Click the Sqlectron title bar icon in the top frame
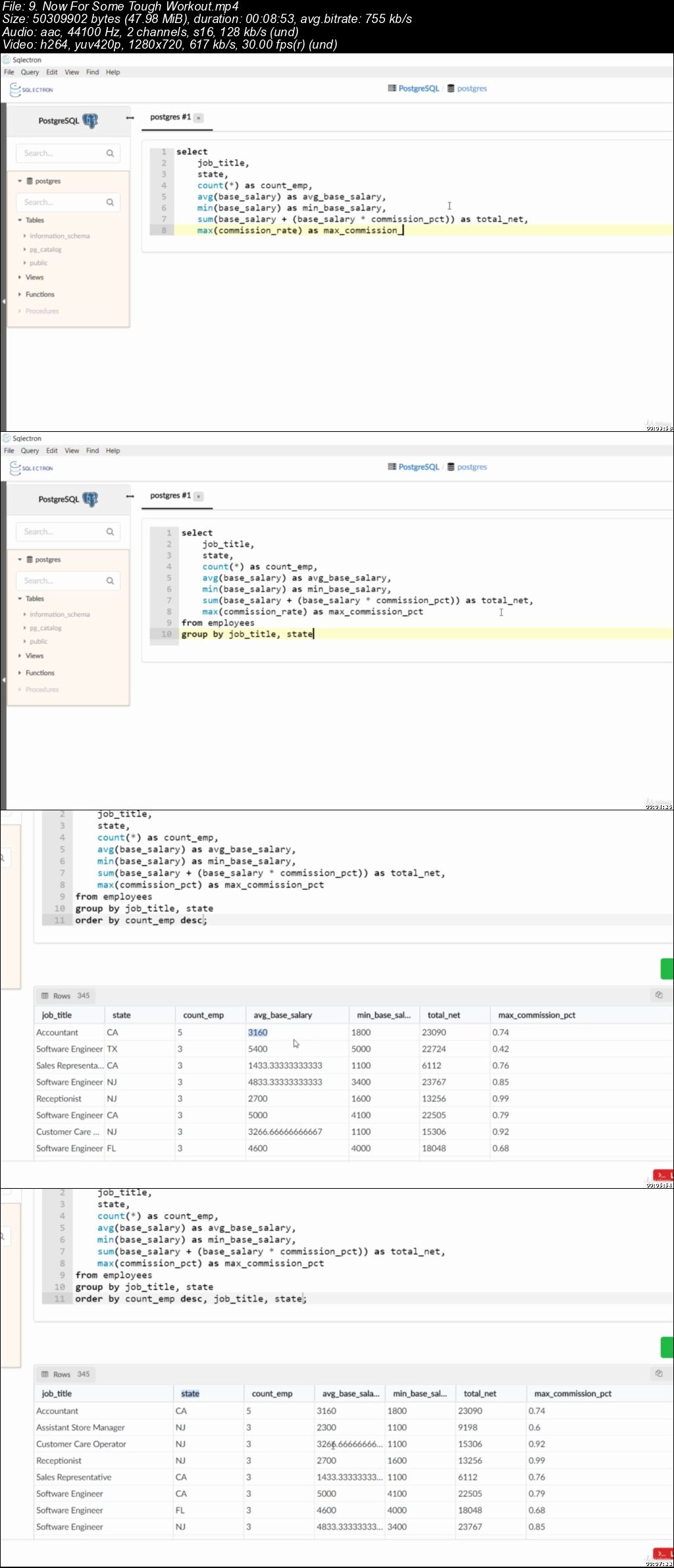Screen dimensions: 674x1568 coord(7,60)
